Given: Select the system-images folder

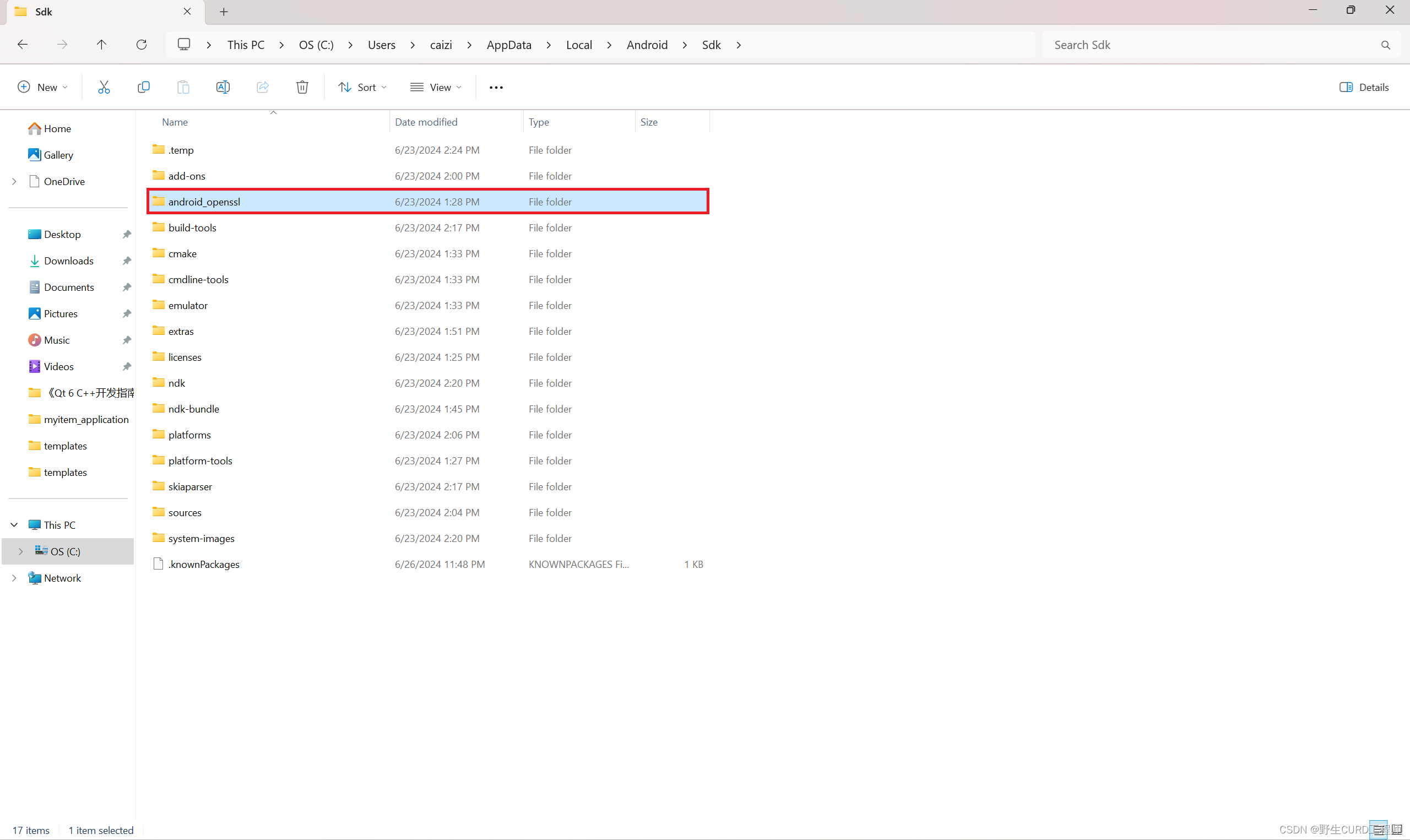Looking at the screenshot, I should click(428, 538).
